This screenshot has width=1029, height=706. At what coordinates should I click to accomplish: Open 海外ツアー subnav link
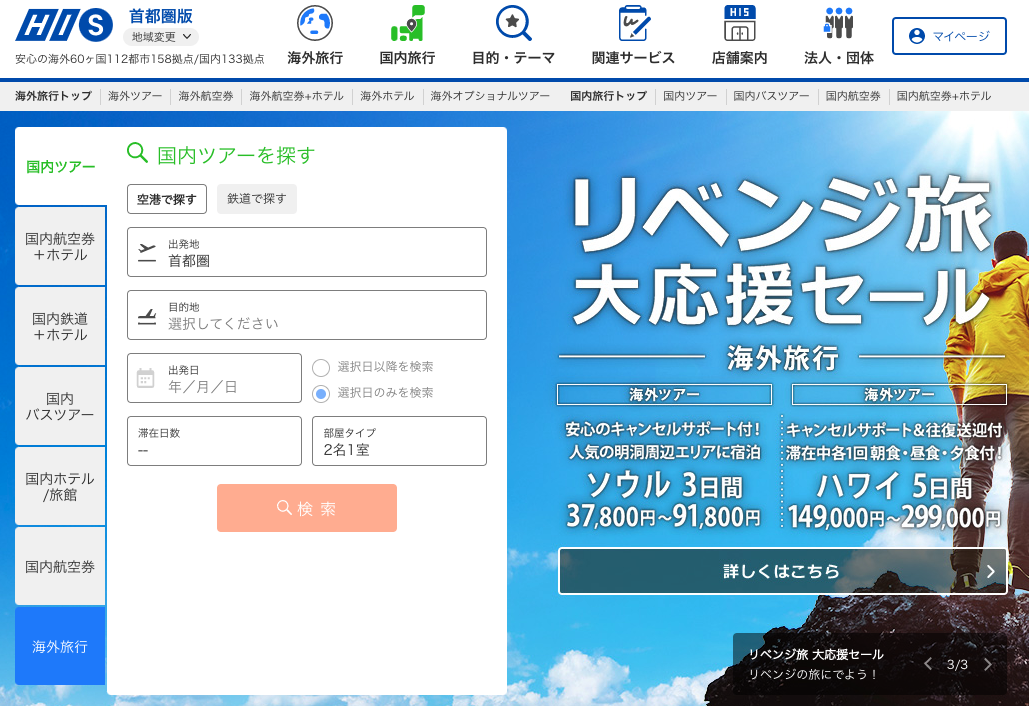tap(135, 96)
